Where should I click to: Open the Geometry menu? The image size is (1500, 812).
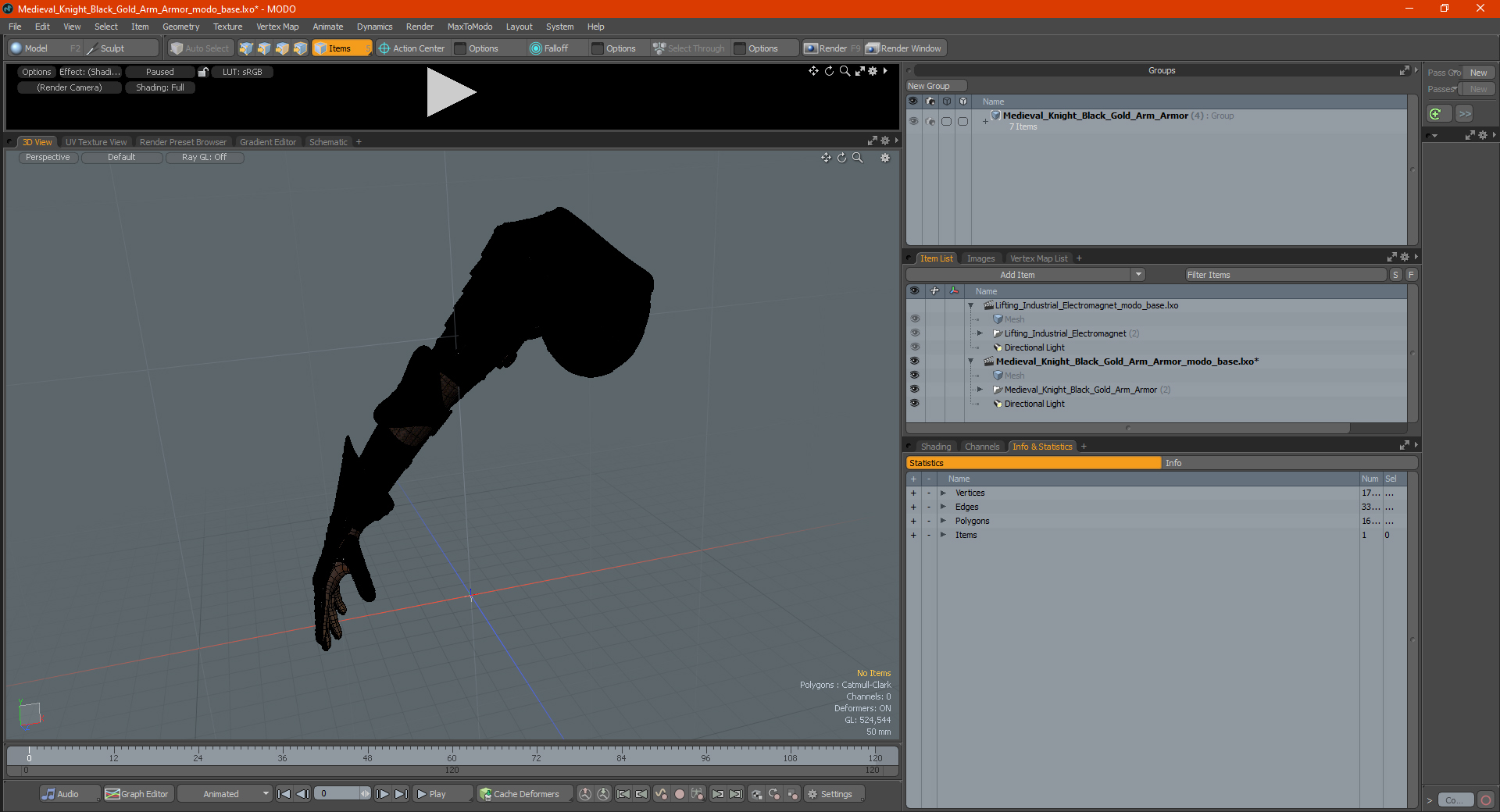(180, 27)
